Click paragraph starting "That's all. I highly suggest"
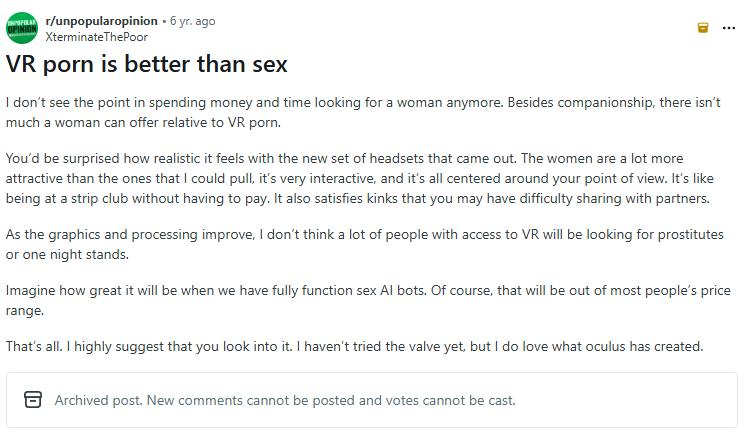 [355, 347]
